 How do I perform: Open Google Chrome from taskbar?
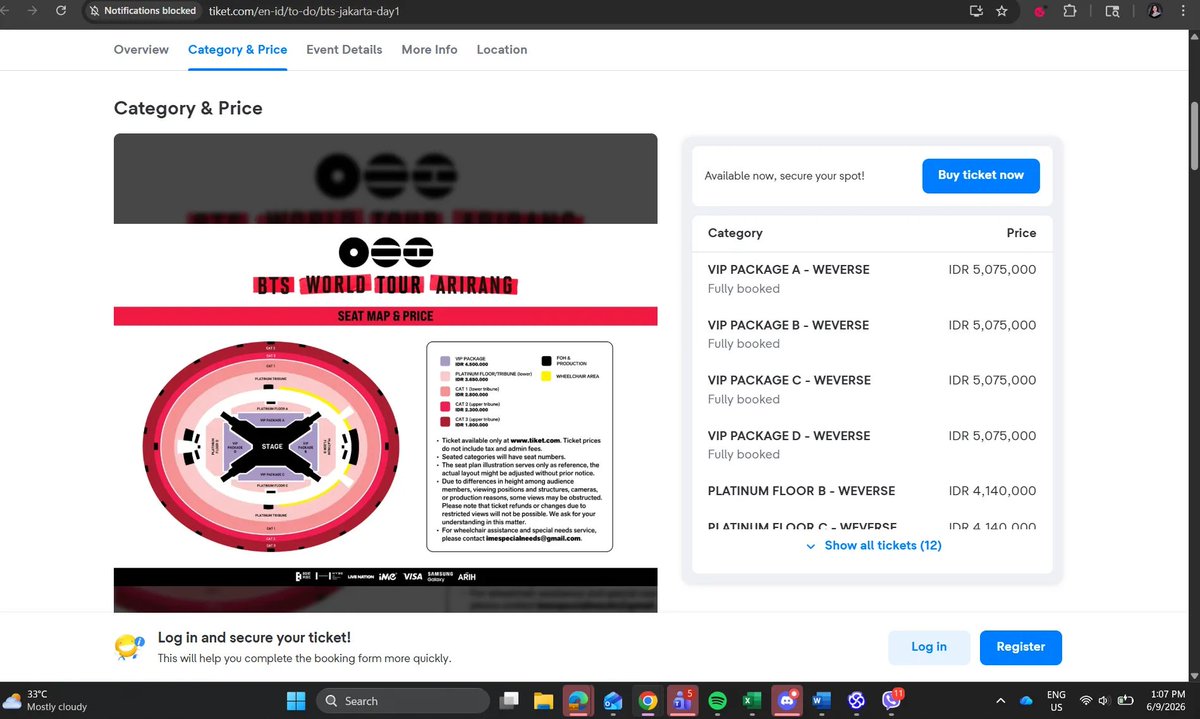point(648,701)
